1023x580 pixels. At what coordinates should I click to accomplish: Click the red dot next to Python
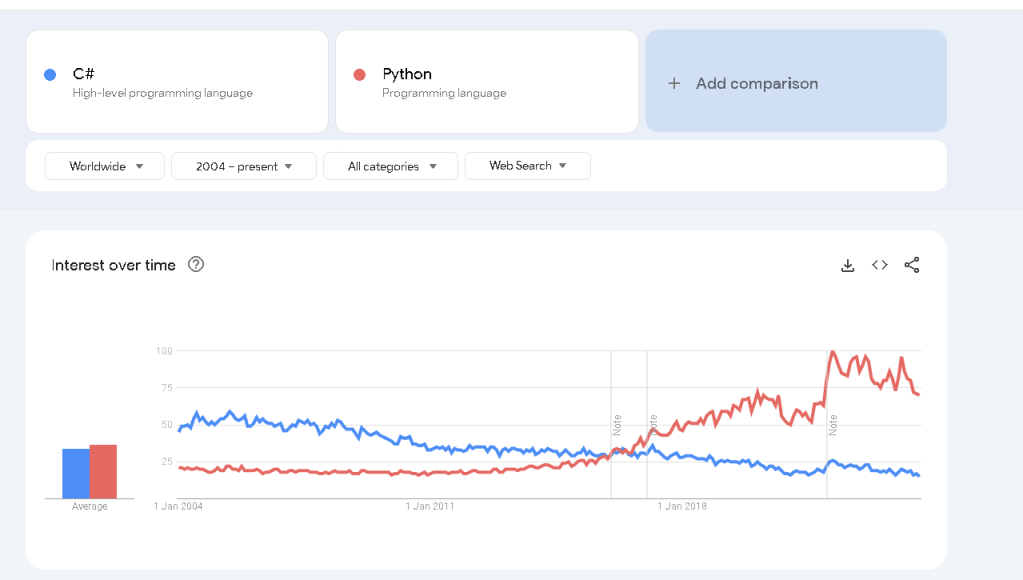pos(359,75)
